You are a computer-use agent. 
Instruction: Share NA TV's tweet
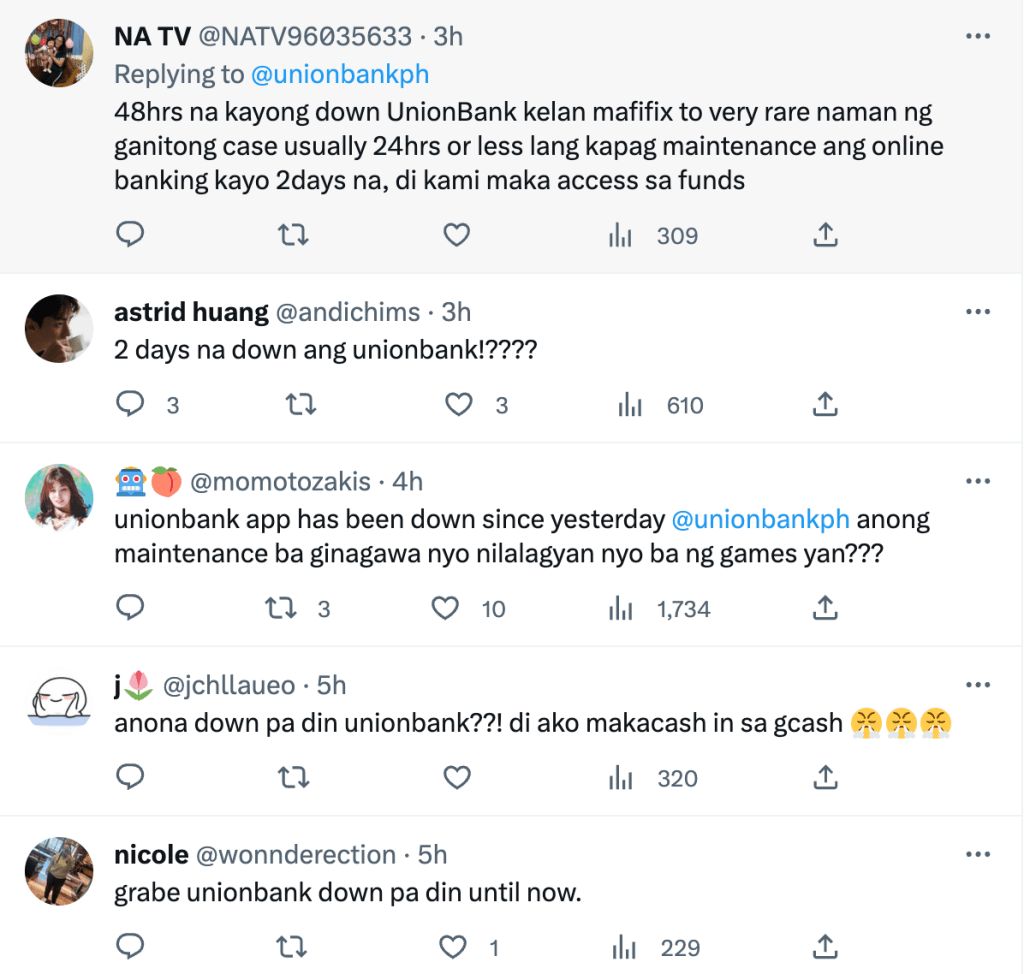[x=824, y=236]
